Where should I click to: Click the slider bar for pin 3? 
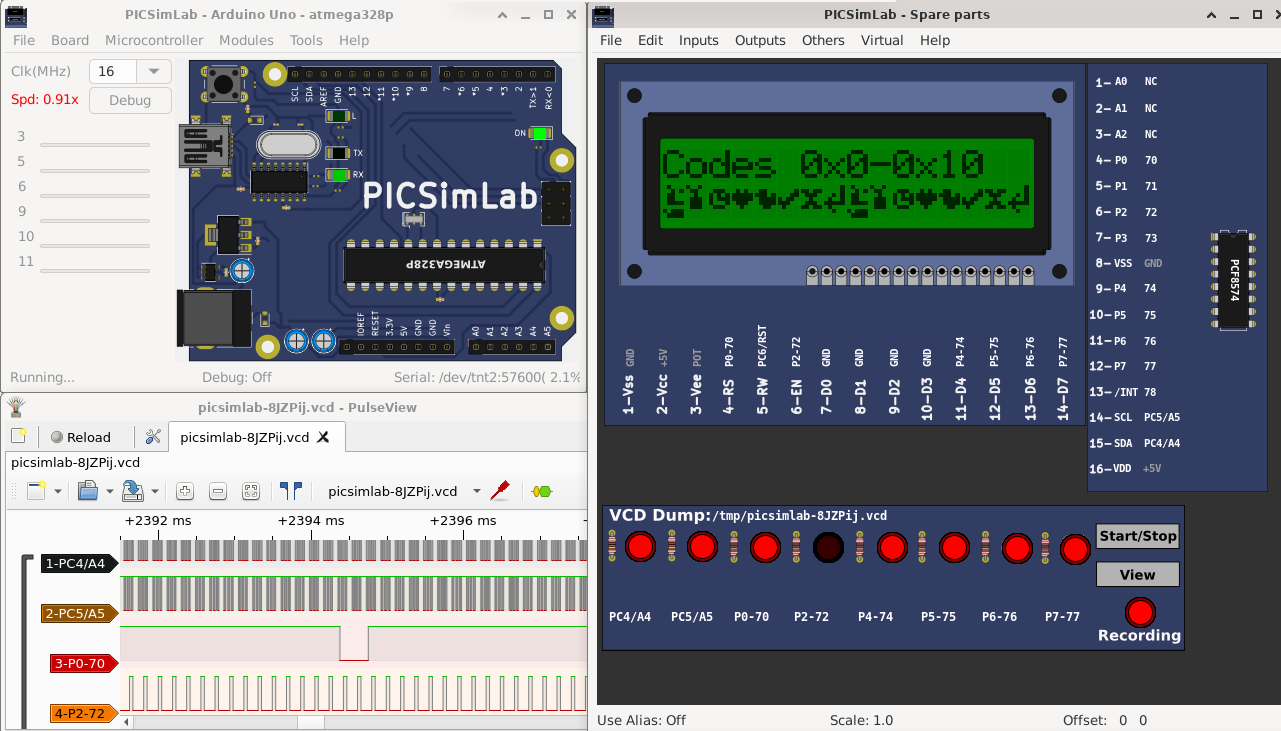click(x=95, y=145)
